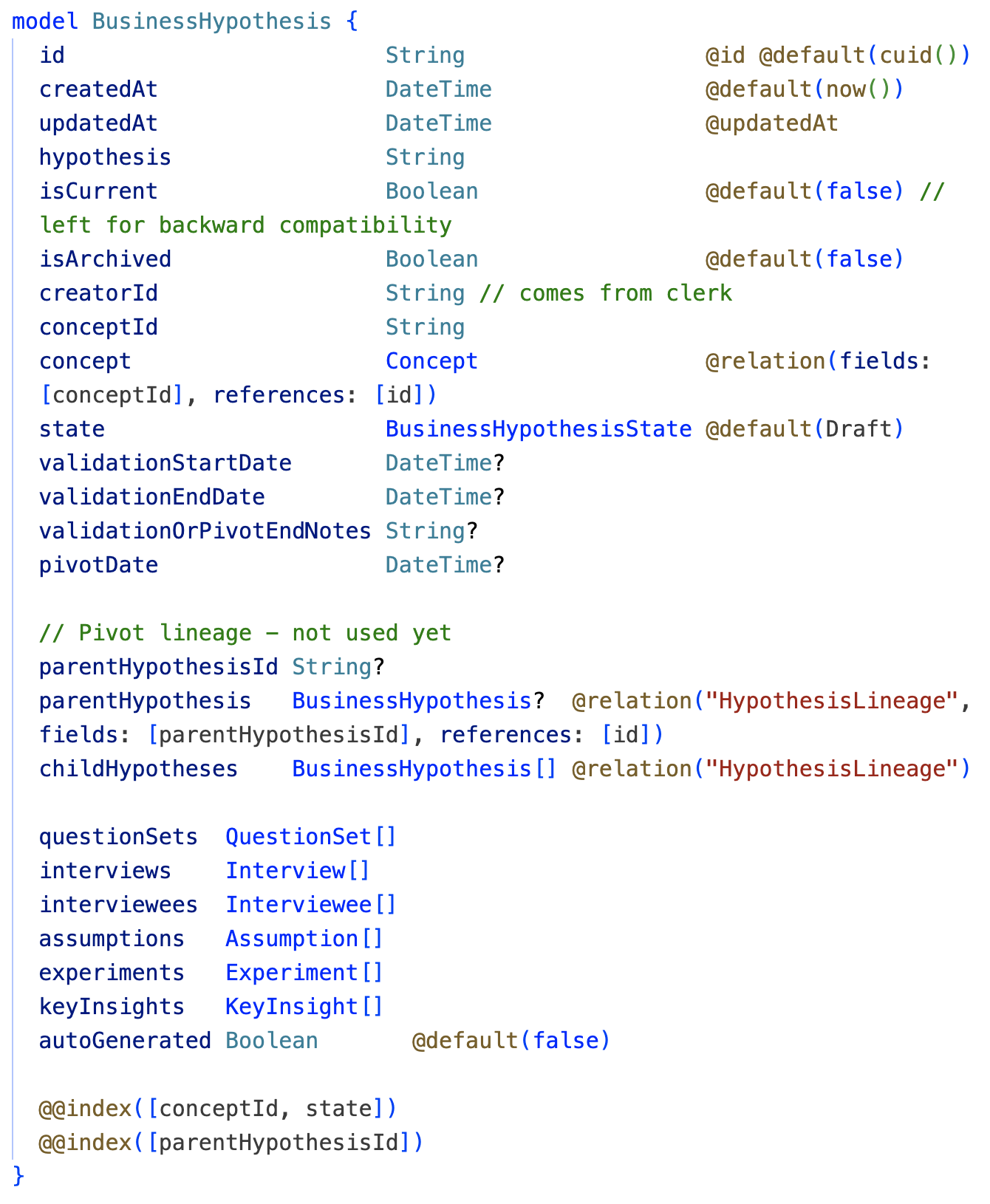The width and height of the screenshot is (990, 1204).
Task: Click the autoGenerated field name
Action: [x=125, y=1041]
